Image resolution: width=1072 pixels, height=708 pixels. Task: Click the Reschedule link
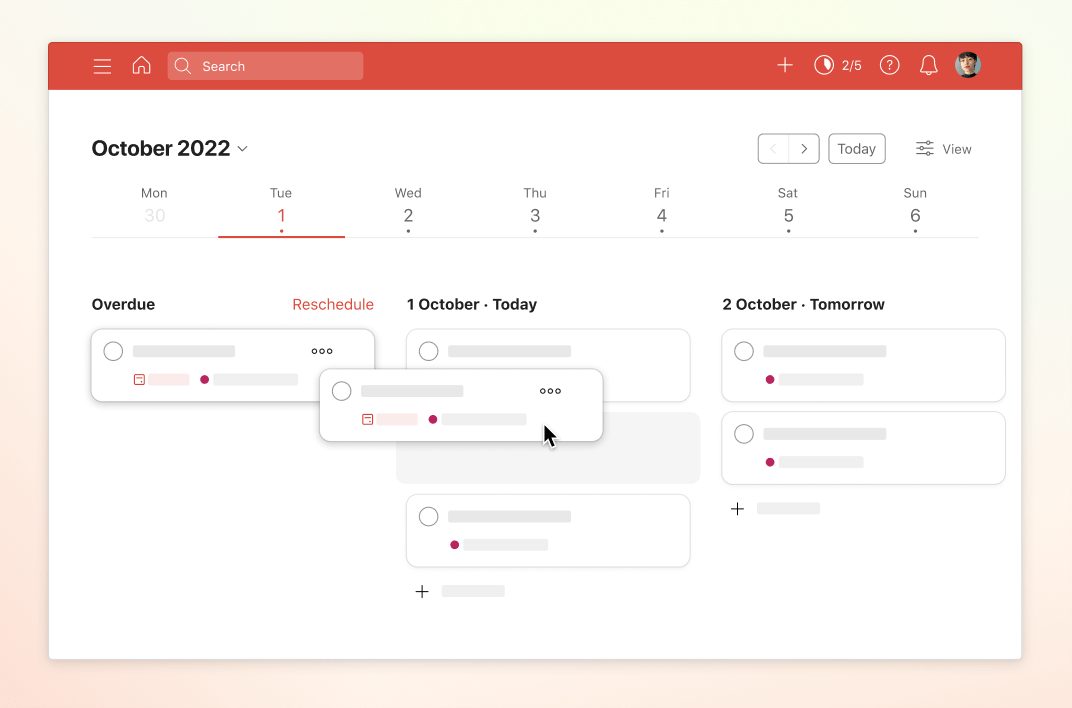click(x=333, y=305)
